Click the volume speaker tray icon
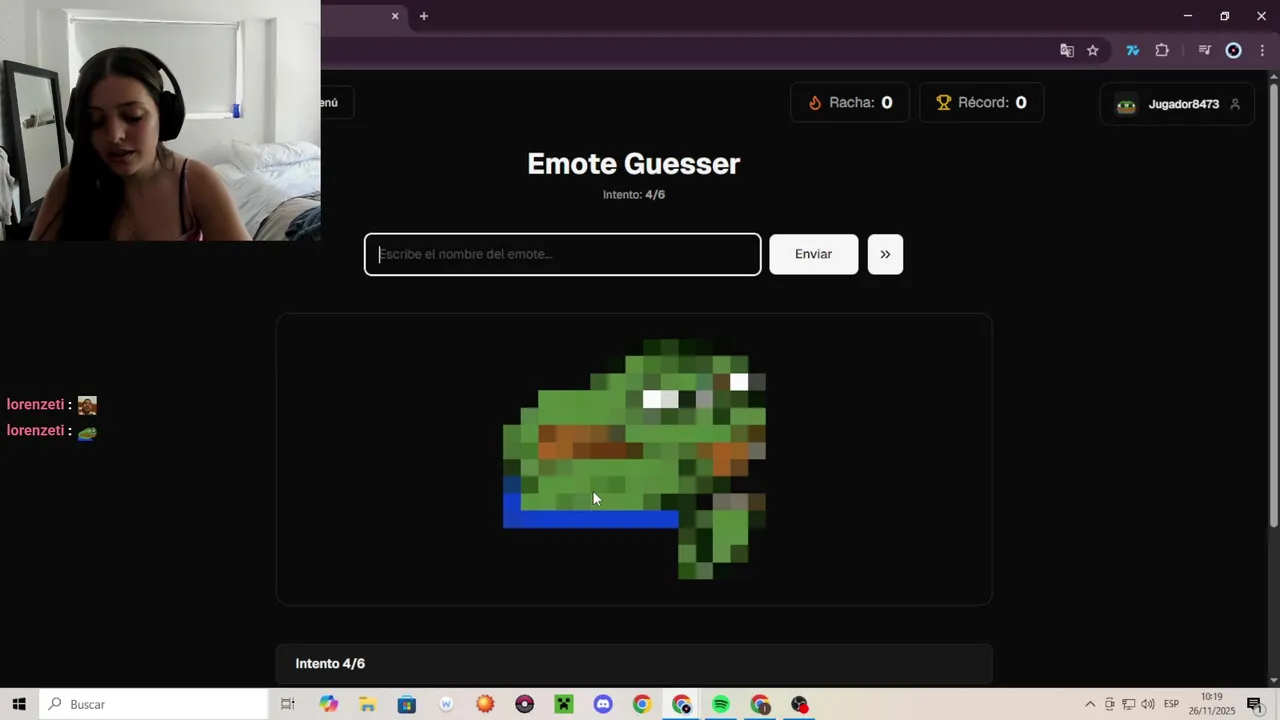1280x720 pixels. [x=1147, y=704]
